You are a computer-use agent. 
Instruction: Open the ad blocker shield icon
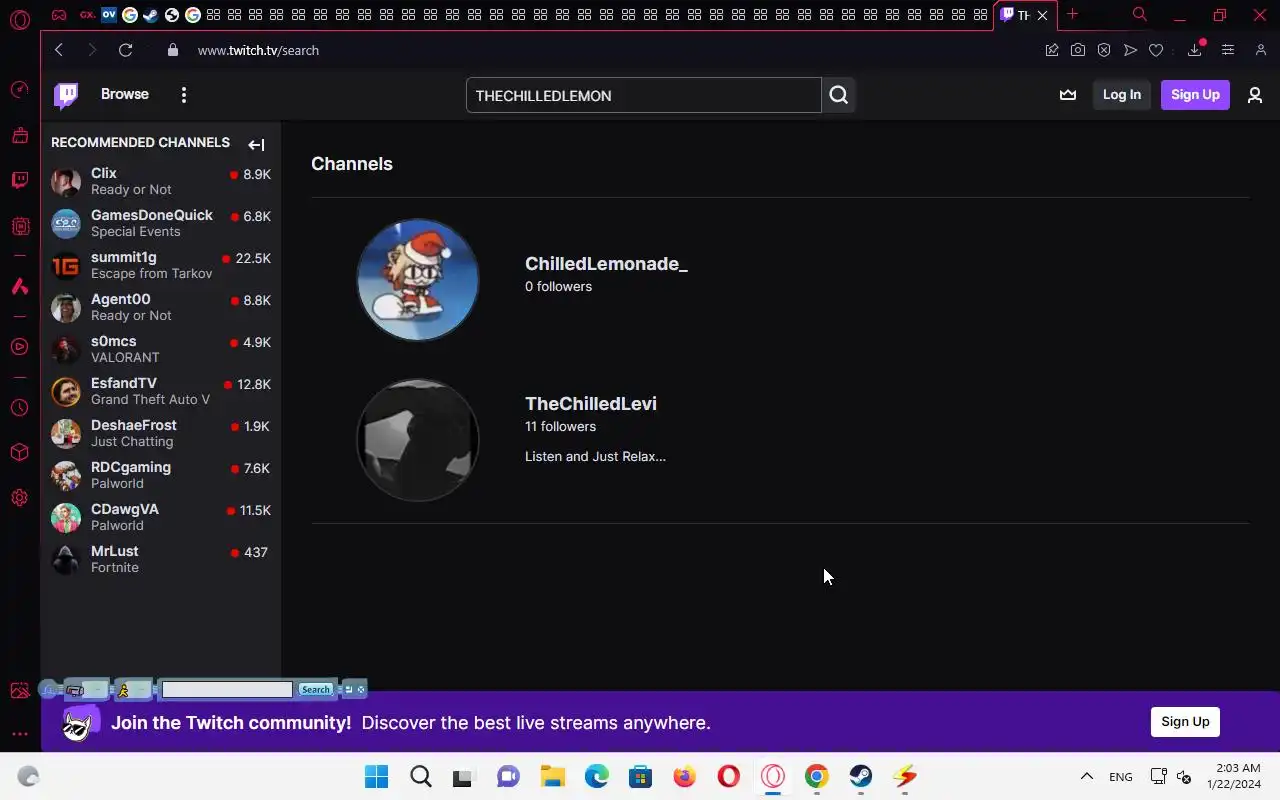click(x=1104, y=50)
